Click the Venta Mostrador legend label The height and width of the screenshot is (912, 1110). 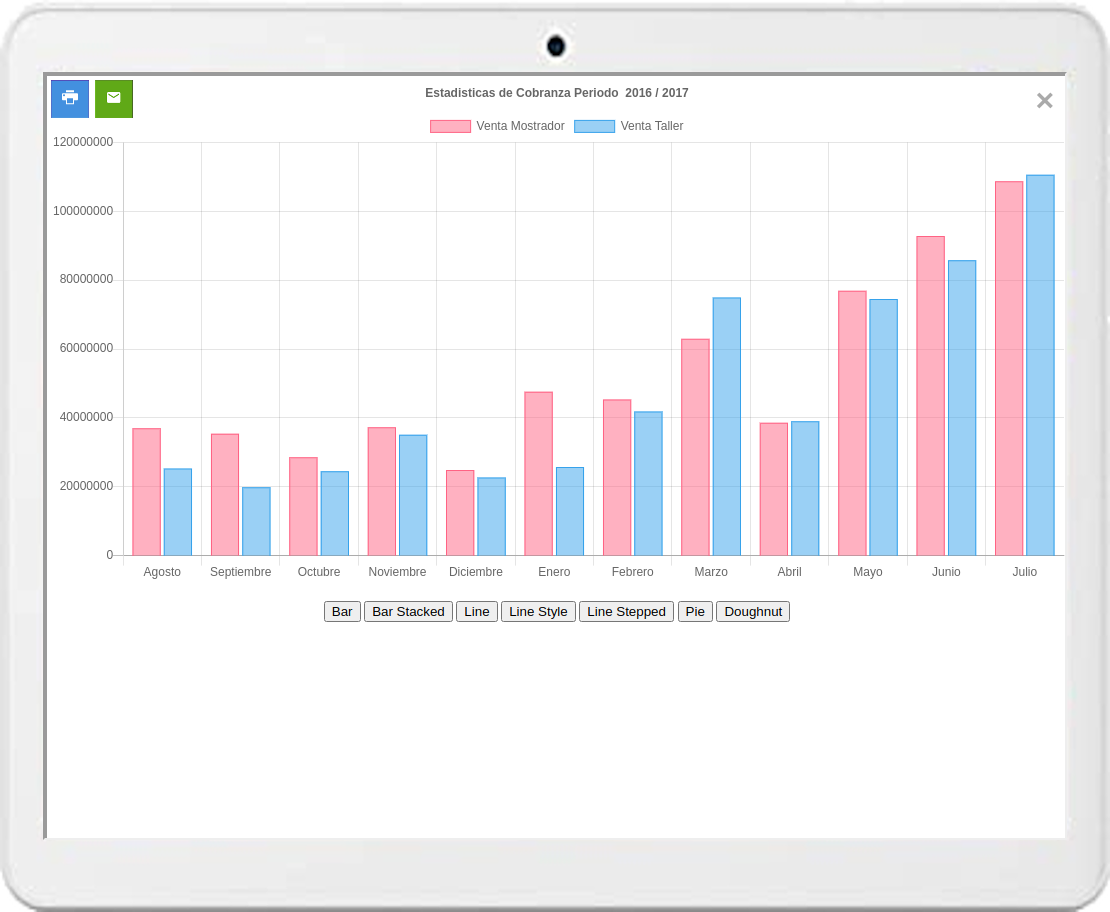520,126
